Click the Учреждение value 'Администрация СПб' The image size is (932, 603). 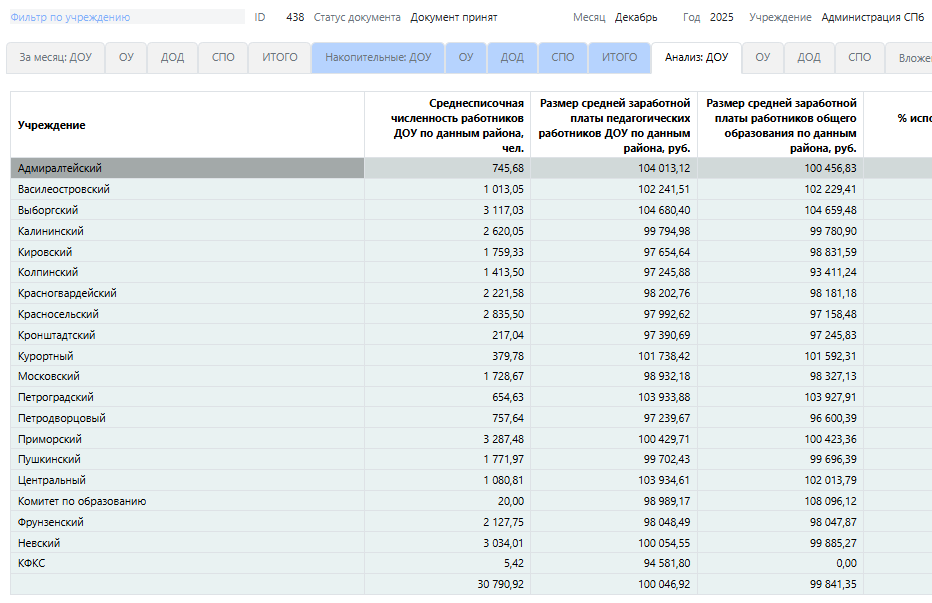point(872,17)
